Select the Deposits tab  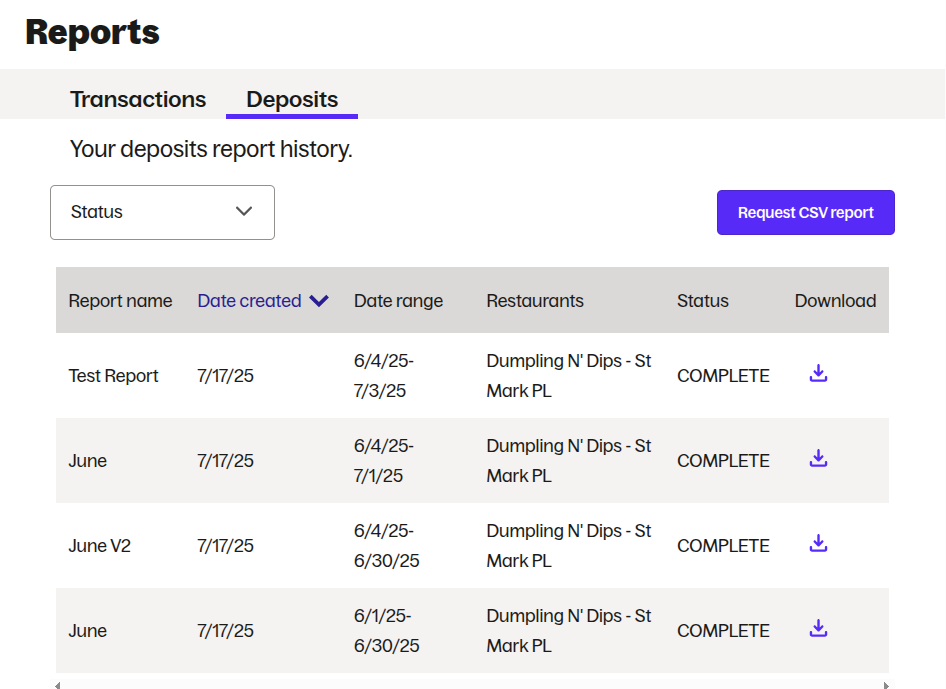click(292, 100)
